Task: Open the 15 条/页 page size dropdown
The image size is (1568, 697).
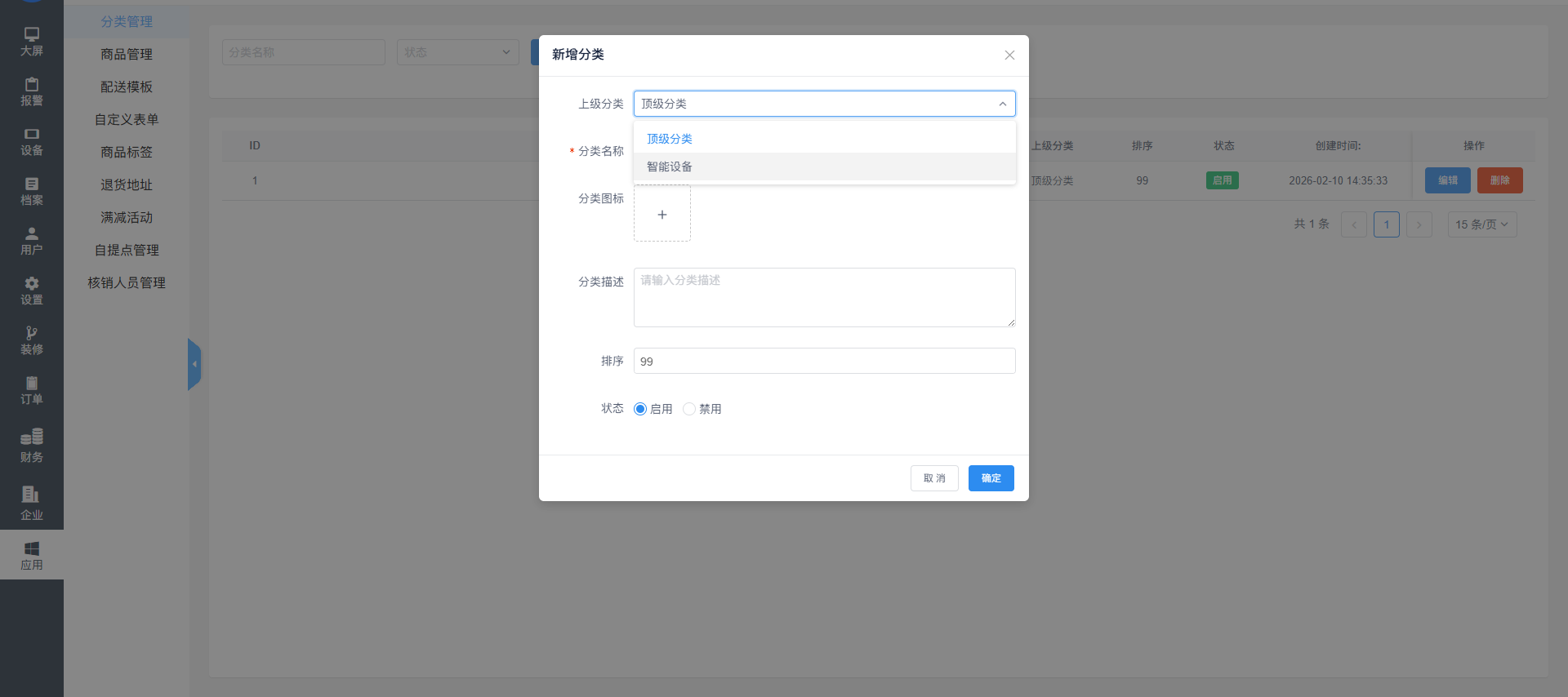Action: point(1482,224)
